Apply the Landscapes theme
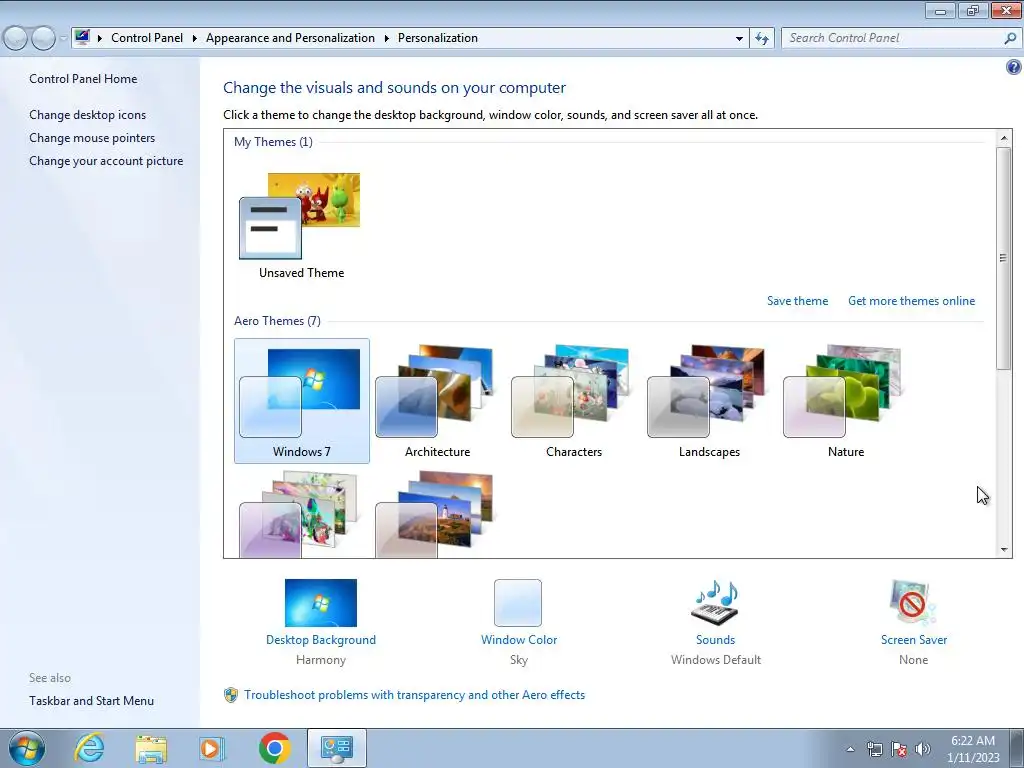The height and width of the screenshot is (768, 1024). [x=709, y=401]
